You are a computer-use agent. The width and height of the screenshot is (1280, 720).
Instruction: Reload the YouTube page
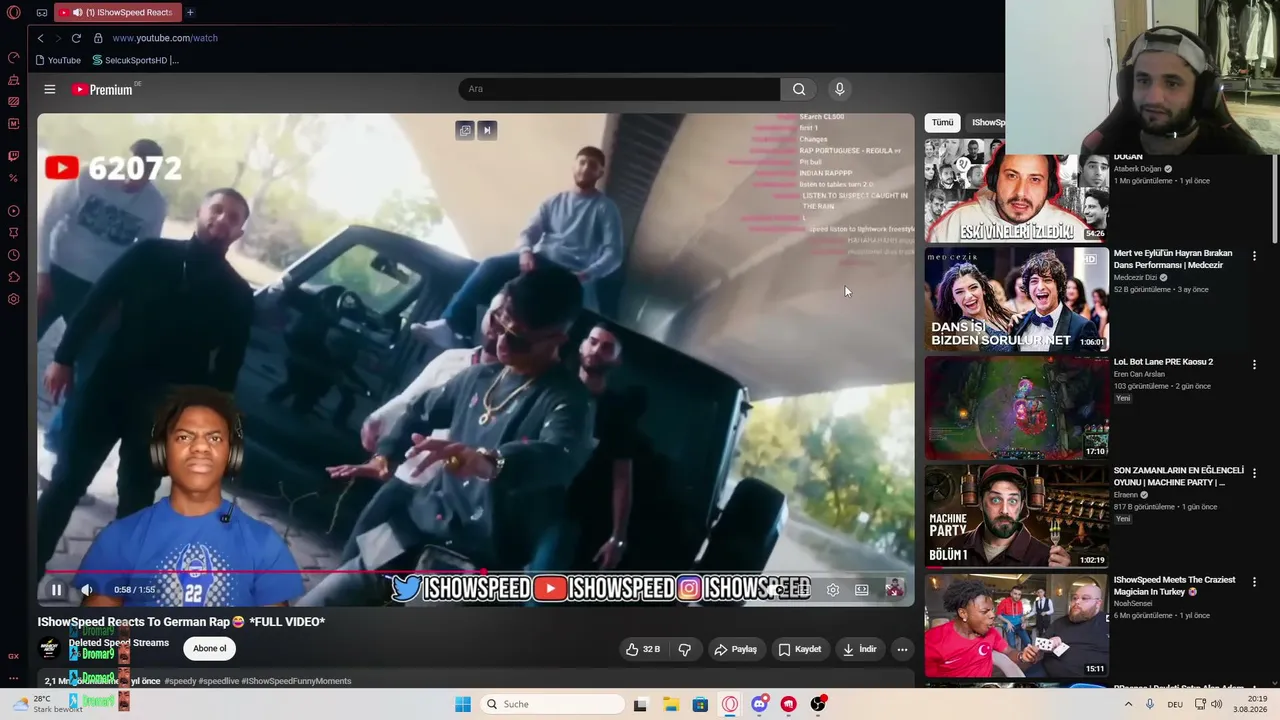[76, 38]
